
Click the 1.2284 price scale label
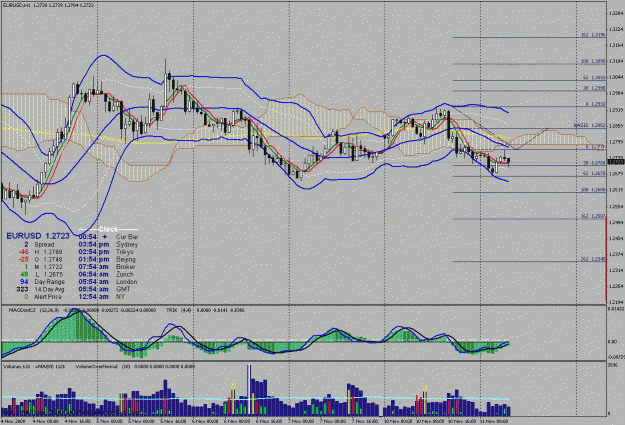pos(615,13)
